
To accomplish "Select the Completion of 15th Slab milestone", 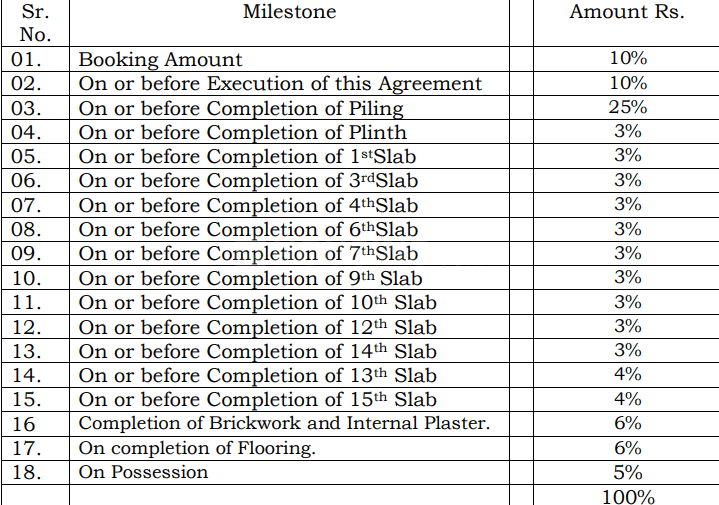I will [257, 400].
